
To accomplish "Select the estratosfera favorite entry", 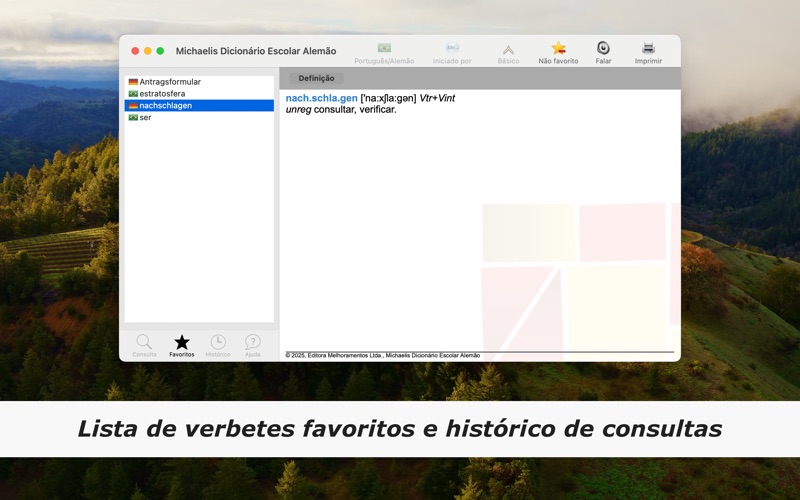I will click(x=199, y=93).
